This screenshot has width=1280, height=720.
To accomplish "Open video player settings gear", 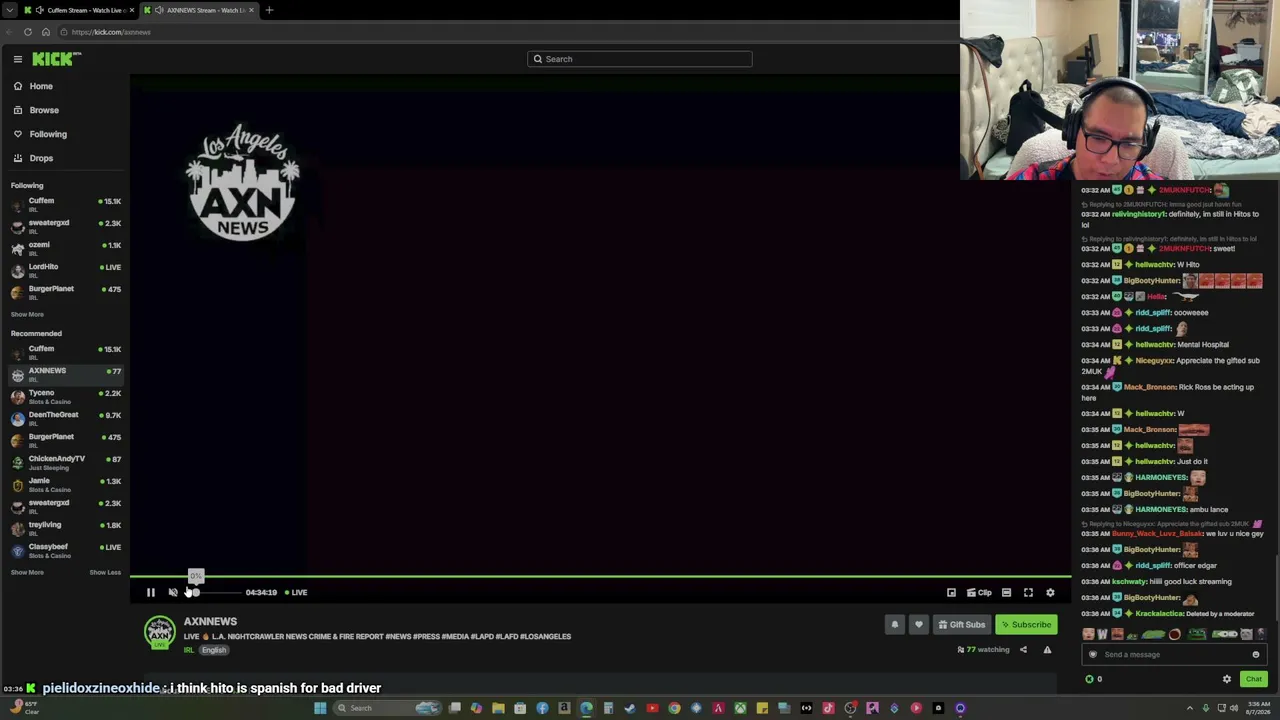I will click(1050, 592).
